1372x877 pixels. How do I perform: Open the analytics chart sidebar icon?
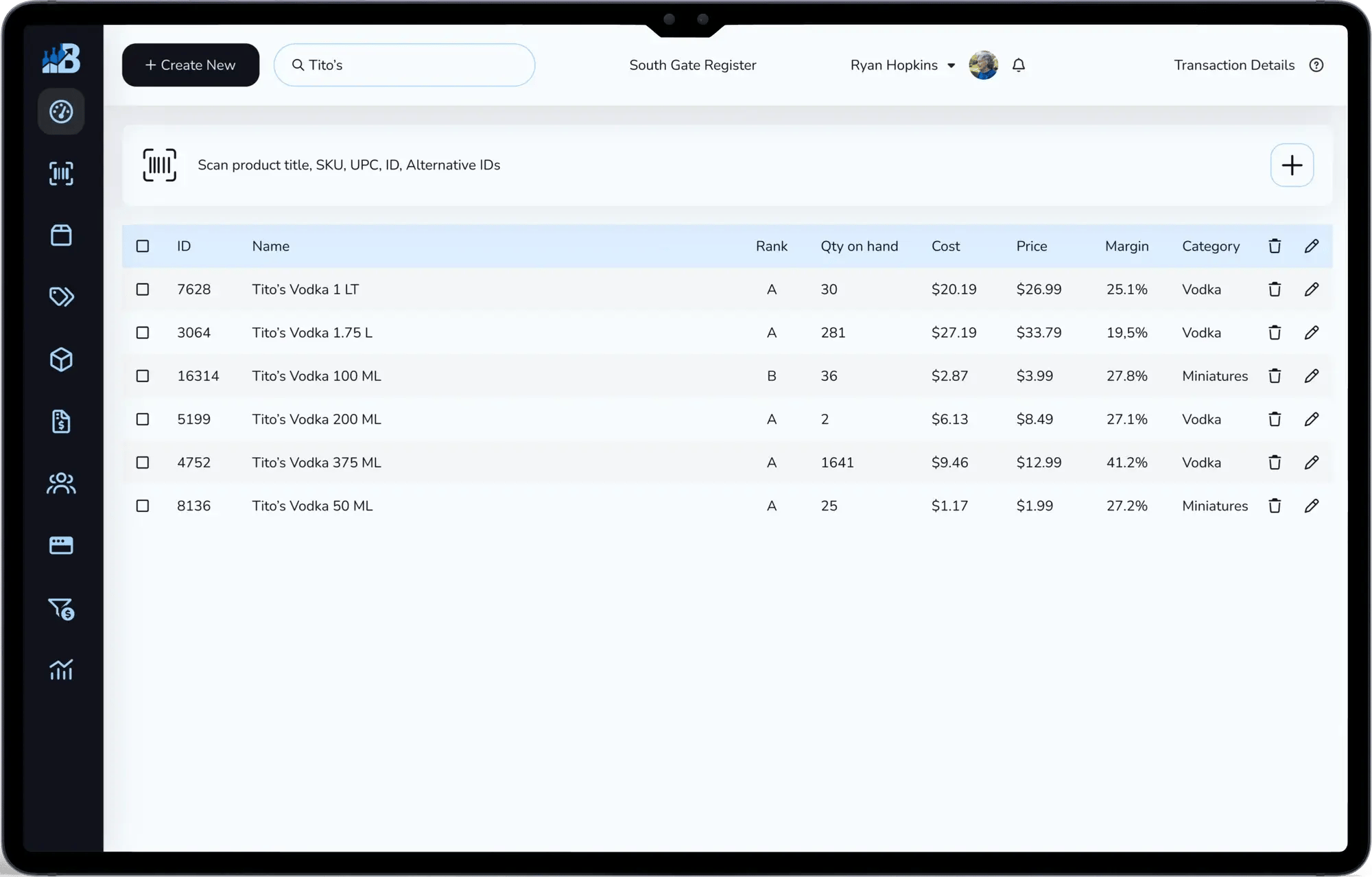tap(61, 669)
